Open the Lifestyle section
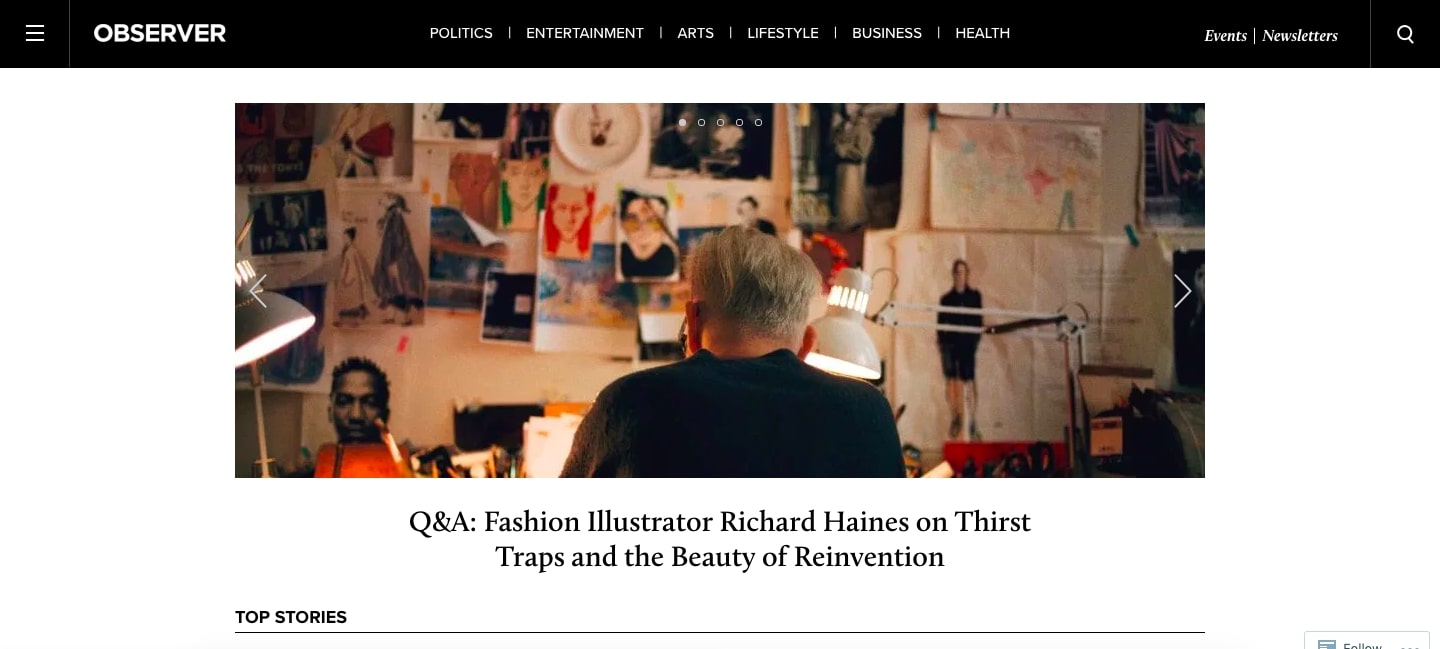1440x649 pixels. tap(783, 33)
